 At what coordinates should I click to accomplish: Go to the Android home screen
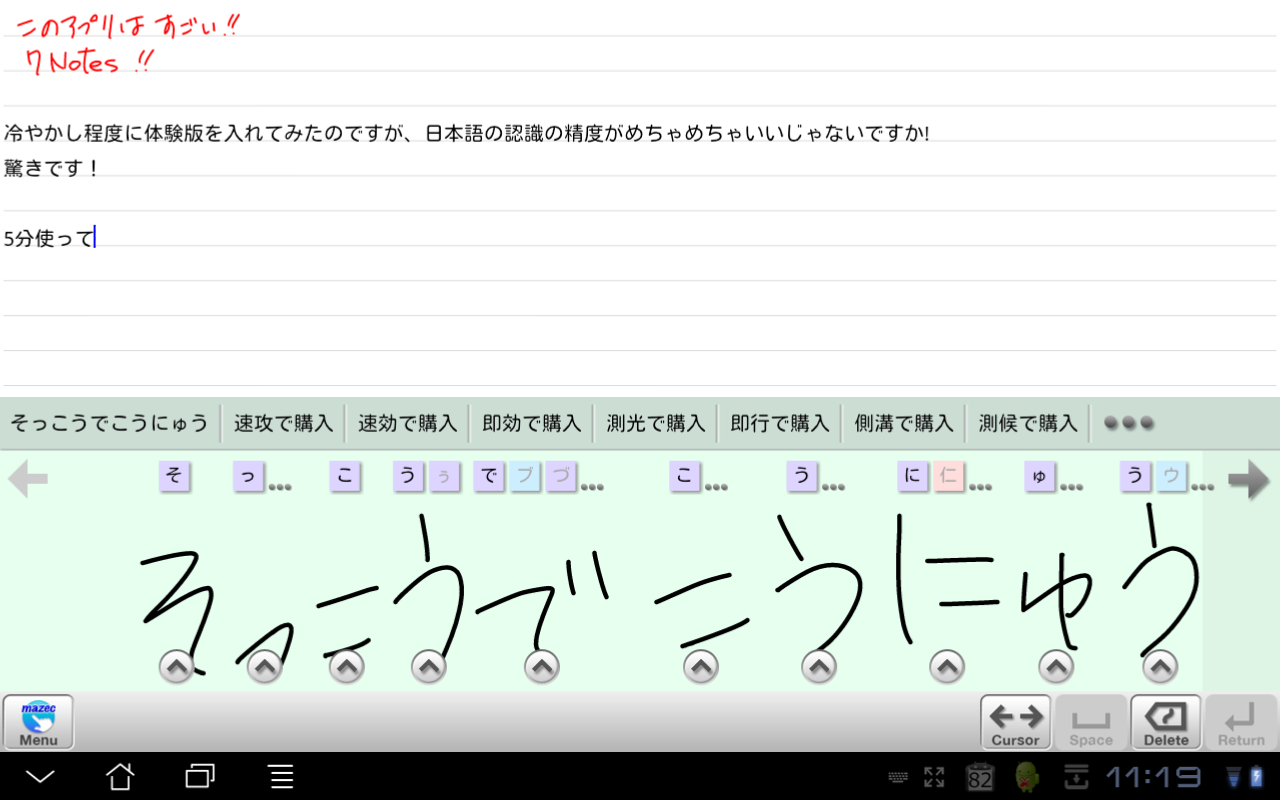120,776
